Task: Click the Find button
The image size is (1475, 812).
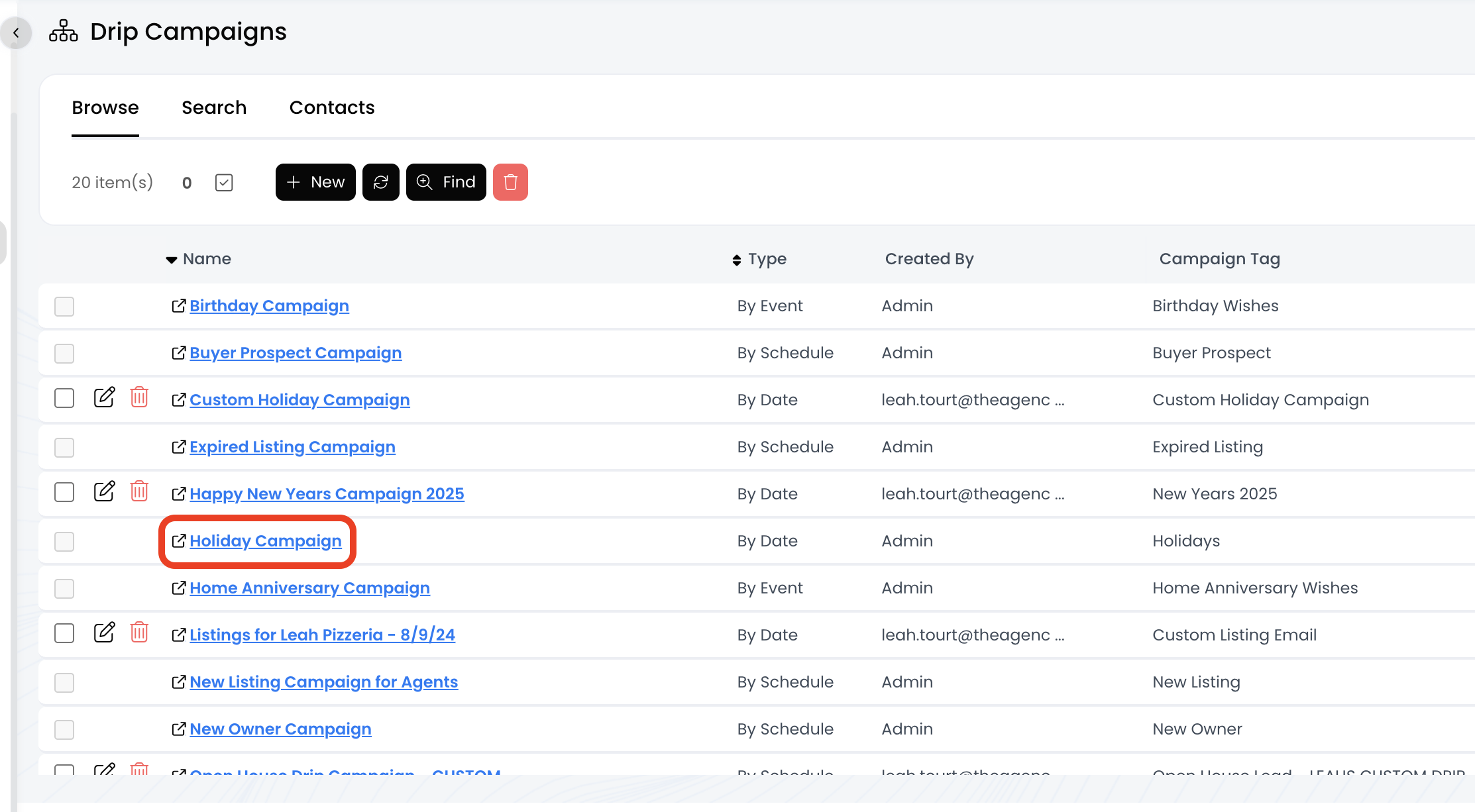Action: [x=446, y=182]
